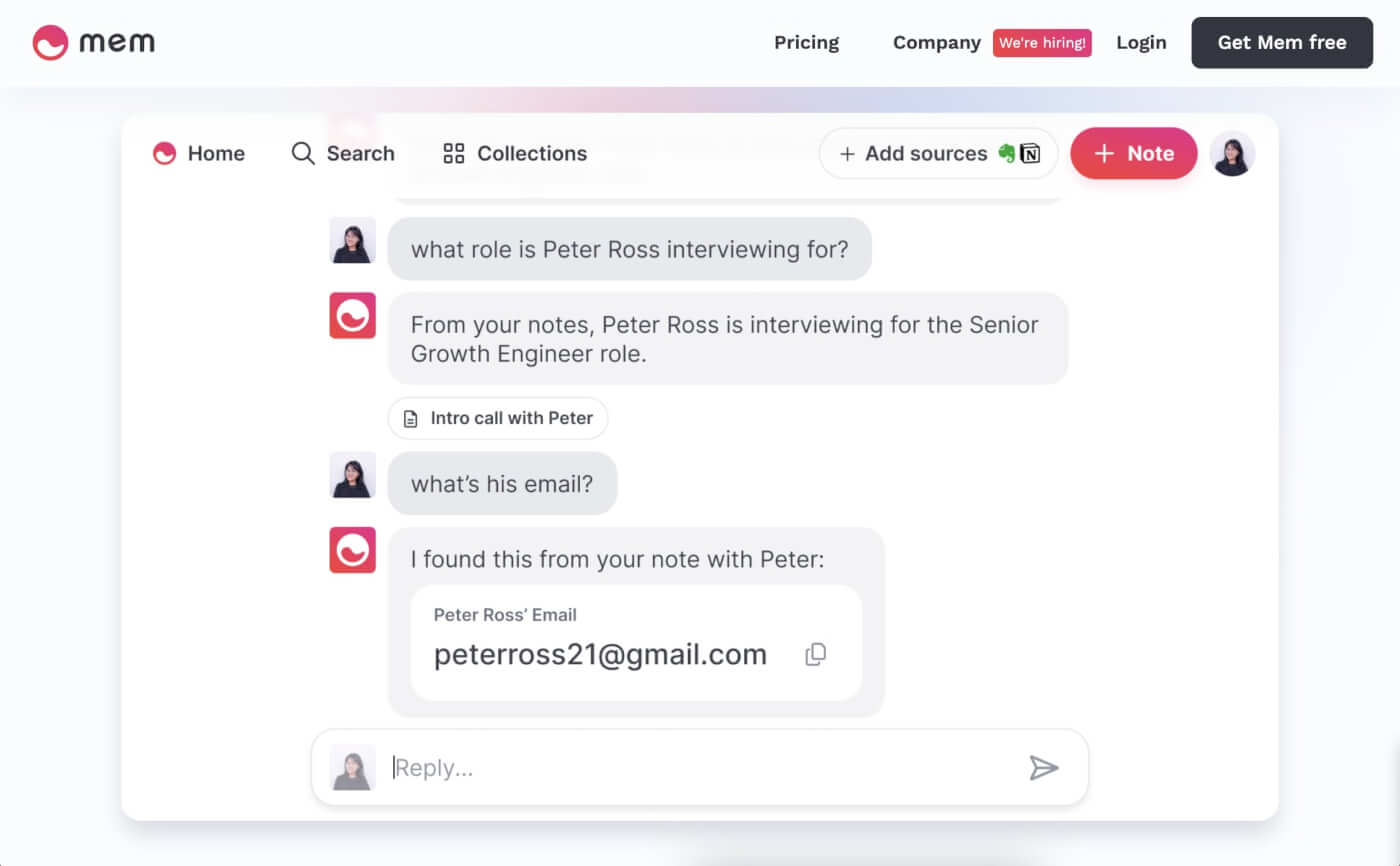Viewport: 1400px width, 866px height.
Task: Create a new Note with red button
Action: click(1133, 154)
